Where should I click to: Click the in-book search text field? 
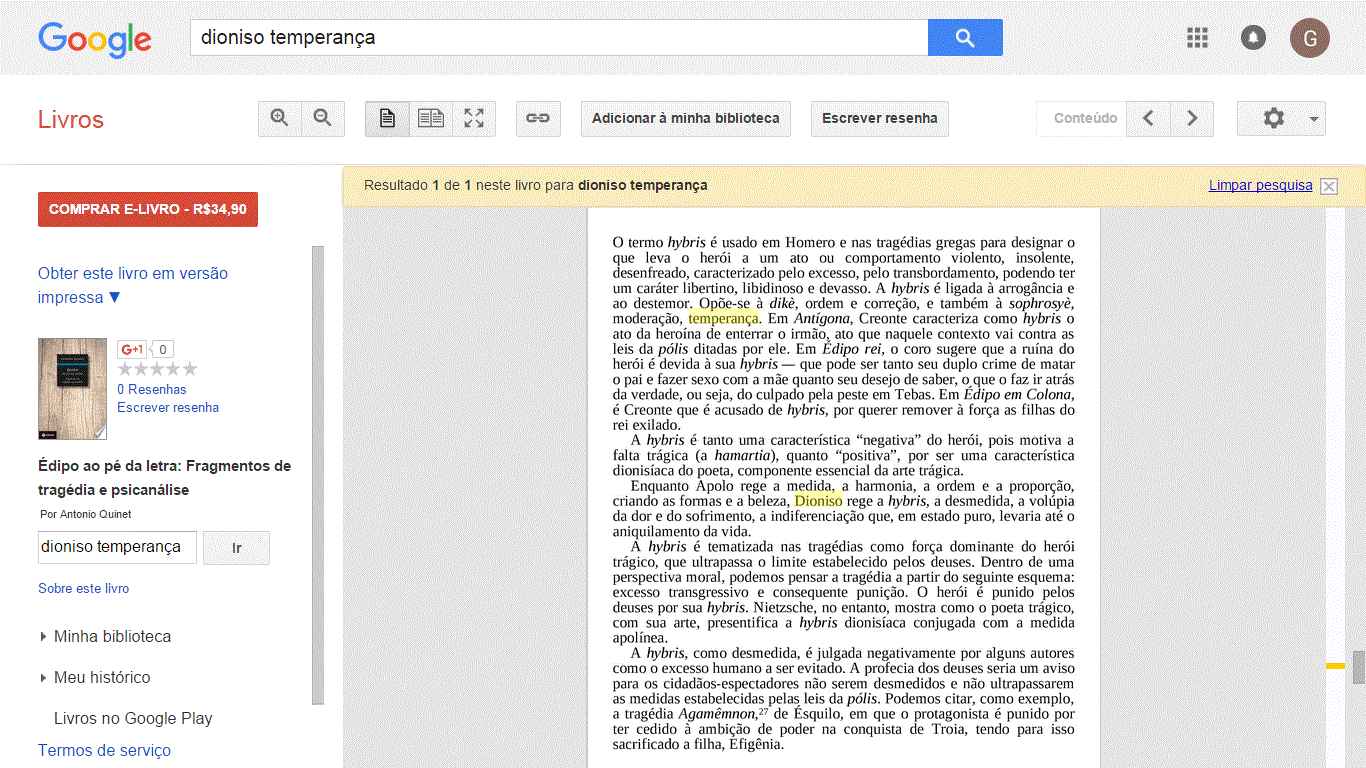point(117,547)
